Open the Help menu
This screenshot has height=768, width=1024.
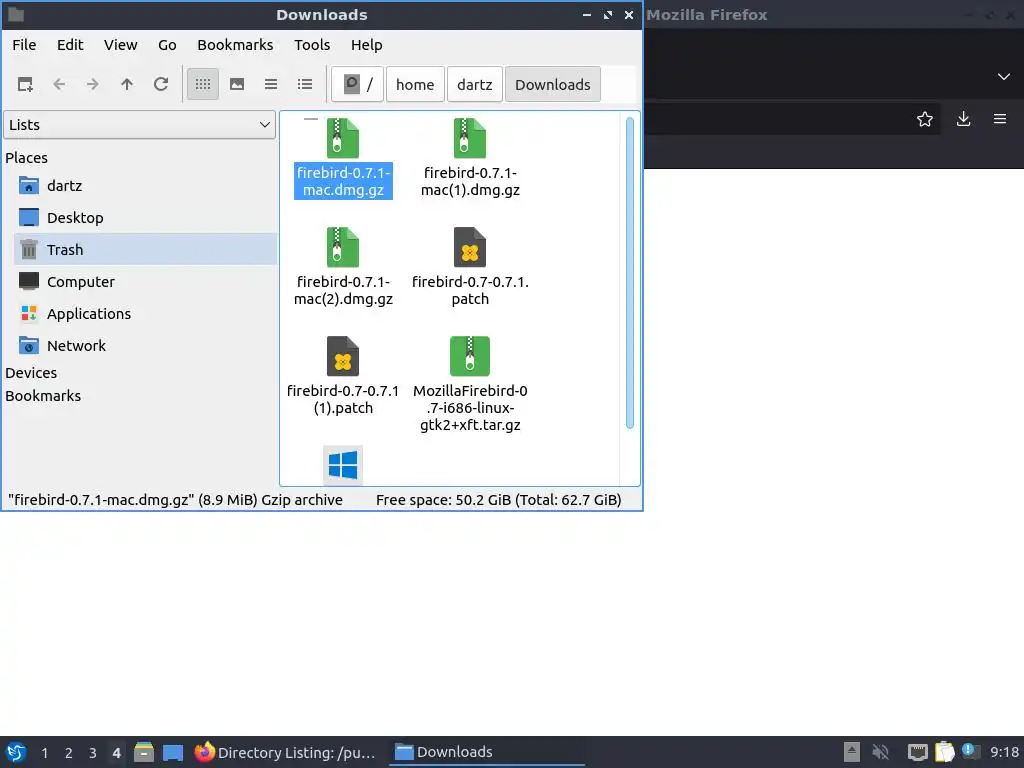pos(366,45)
